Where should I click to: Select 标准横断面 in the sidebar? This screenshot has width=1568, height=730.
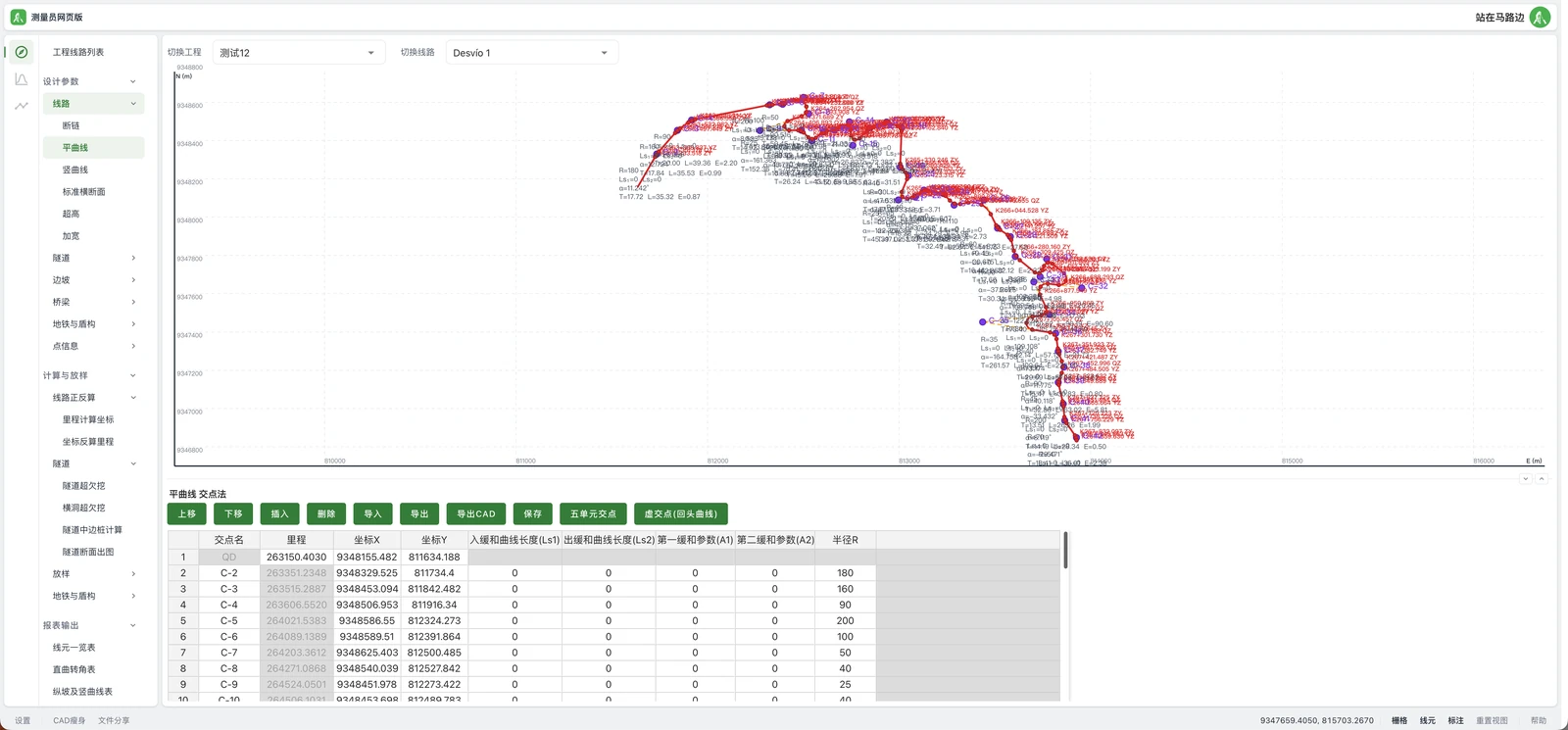tap(84, 192)
